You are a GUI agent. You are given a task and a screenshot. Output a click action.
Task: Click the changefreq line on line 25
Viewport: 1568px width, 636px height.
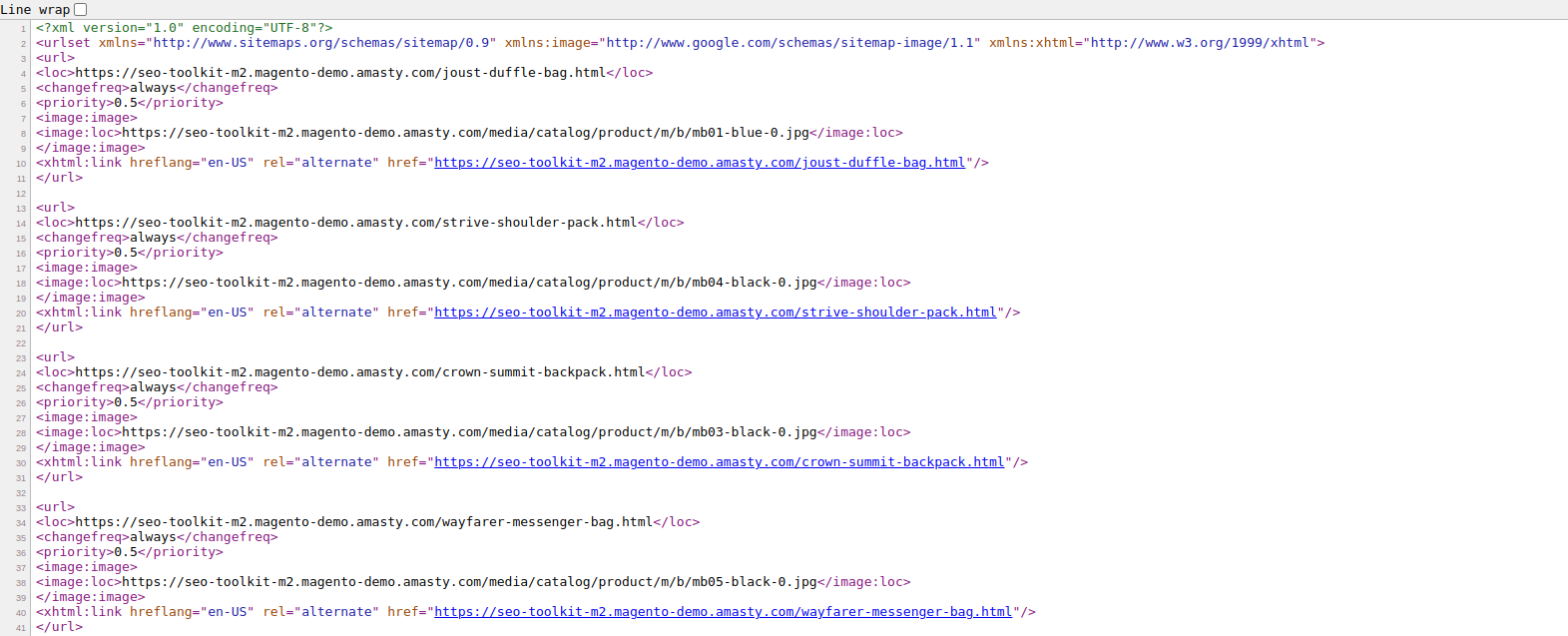[x=157, y=387]
